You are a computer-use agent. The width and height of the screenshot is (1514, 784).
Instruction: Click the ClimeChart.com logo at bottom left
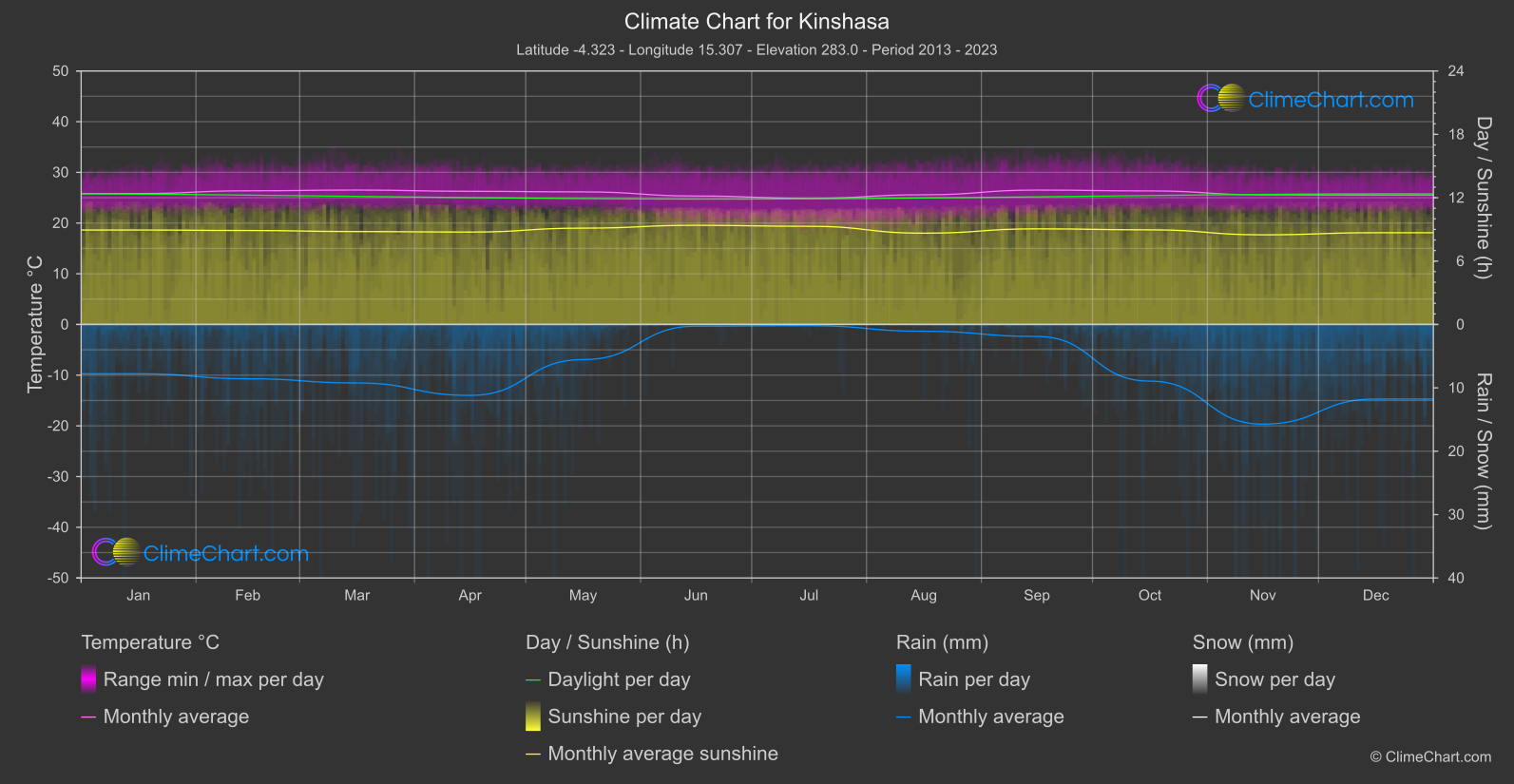[x=201, y=553]
